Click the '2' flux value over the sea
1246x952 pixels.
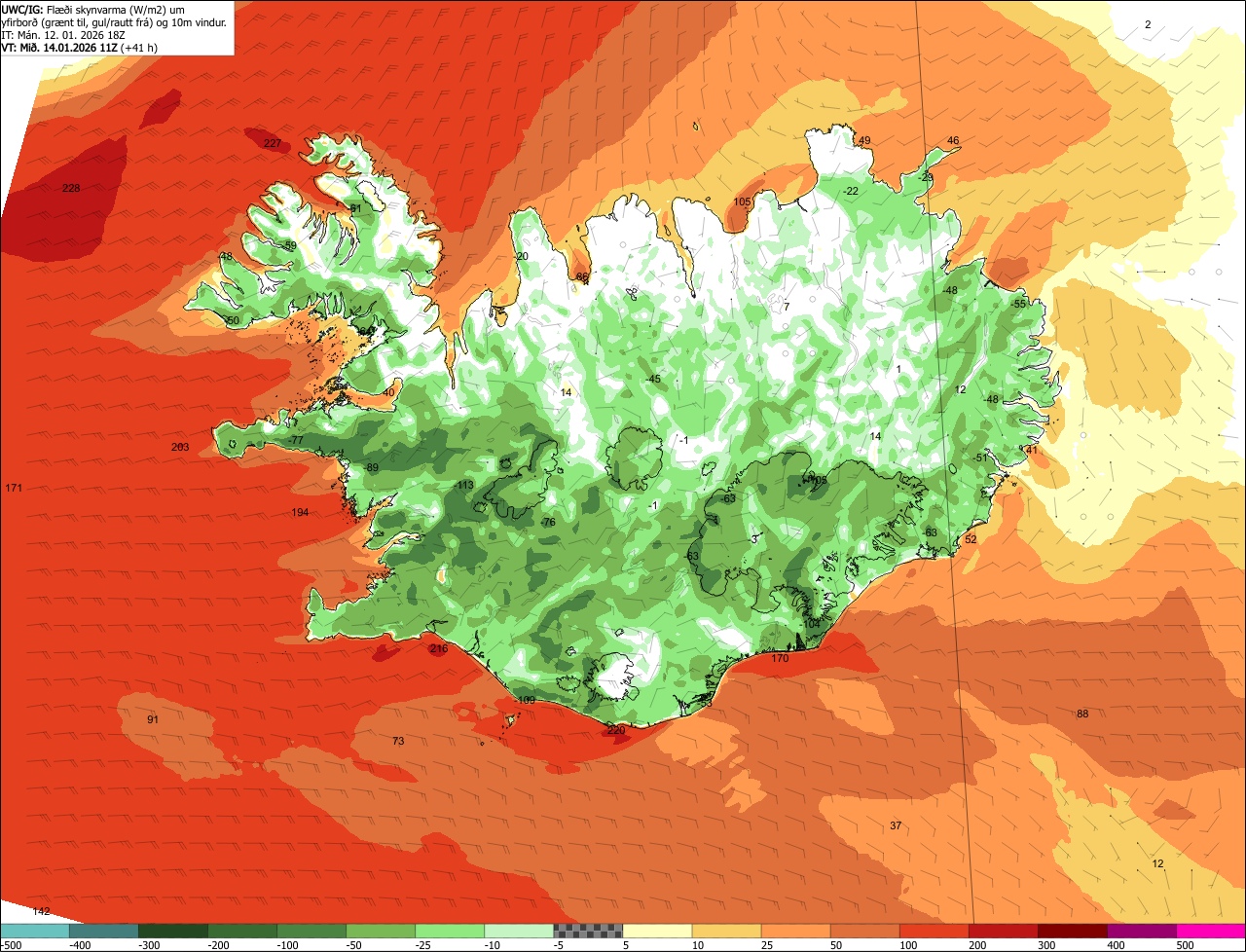point(1148,24)
